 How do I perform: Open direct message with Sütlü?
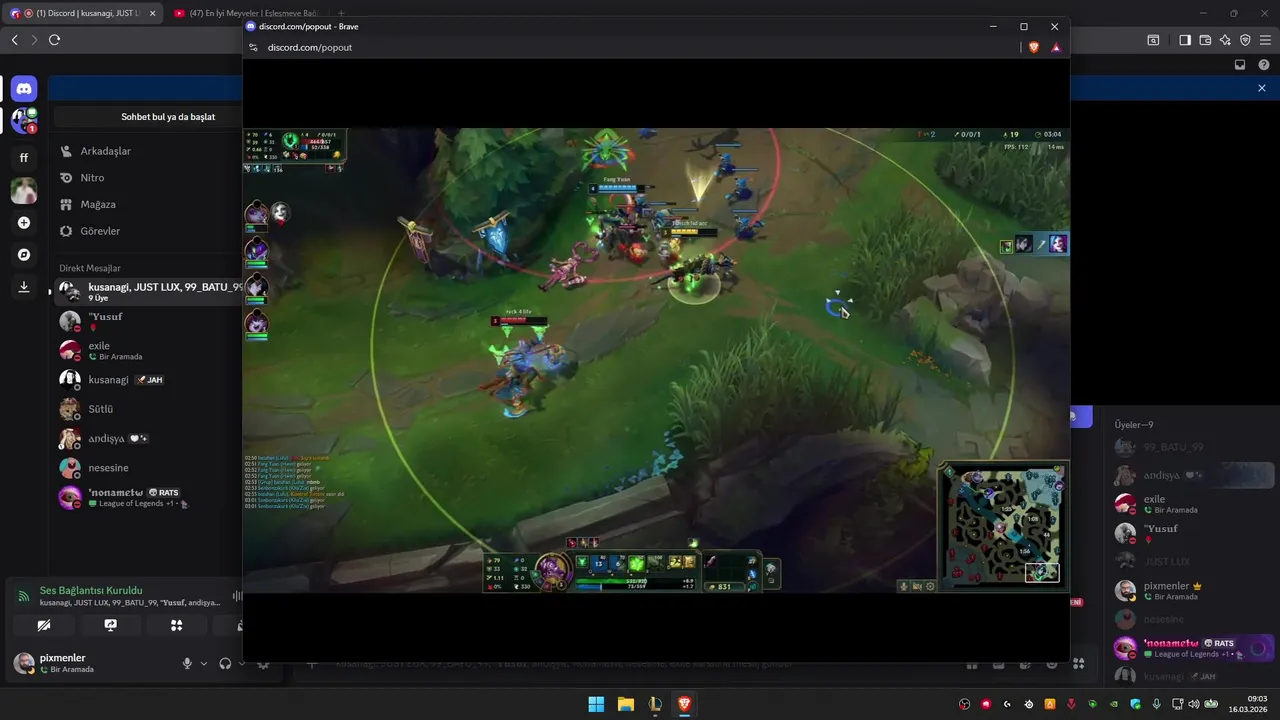148,409
